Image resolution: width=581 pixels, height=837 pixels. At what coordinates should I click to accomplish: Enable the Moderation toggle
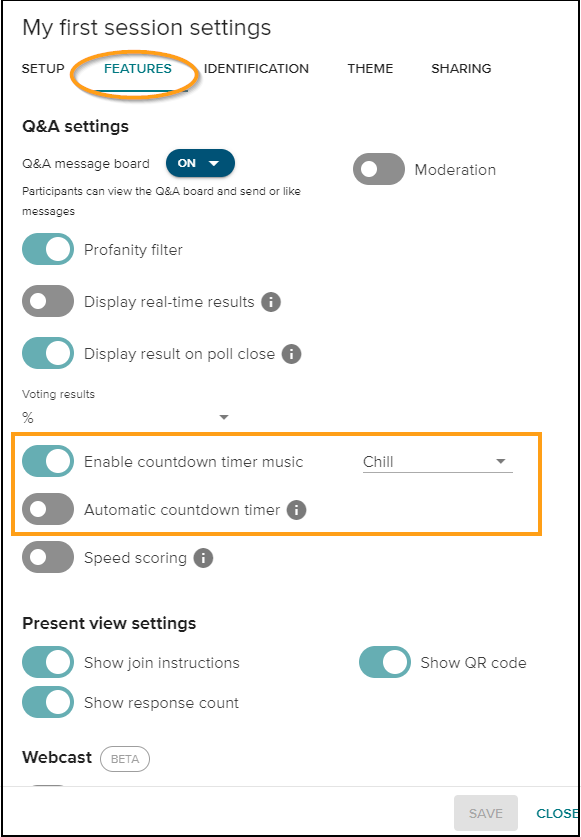click(x=378, y=170)
